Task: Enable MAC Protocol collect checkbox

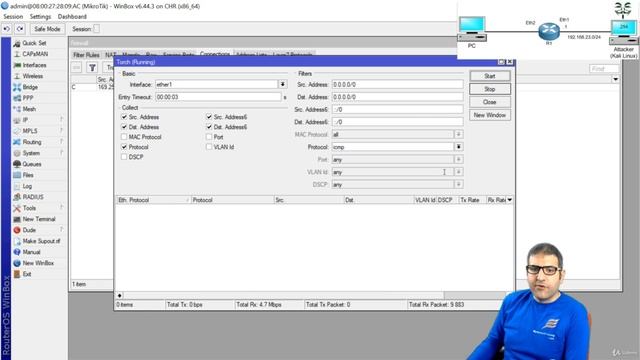Action: [124, 137]
